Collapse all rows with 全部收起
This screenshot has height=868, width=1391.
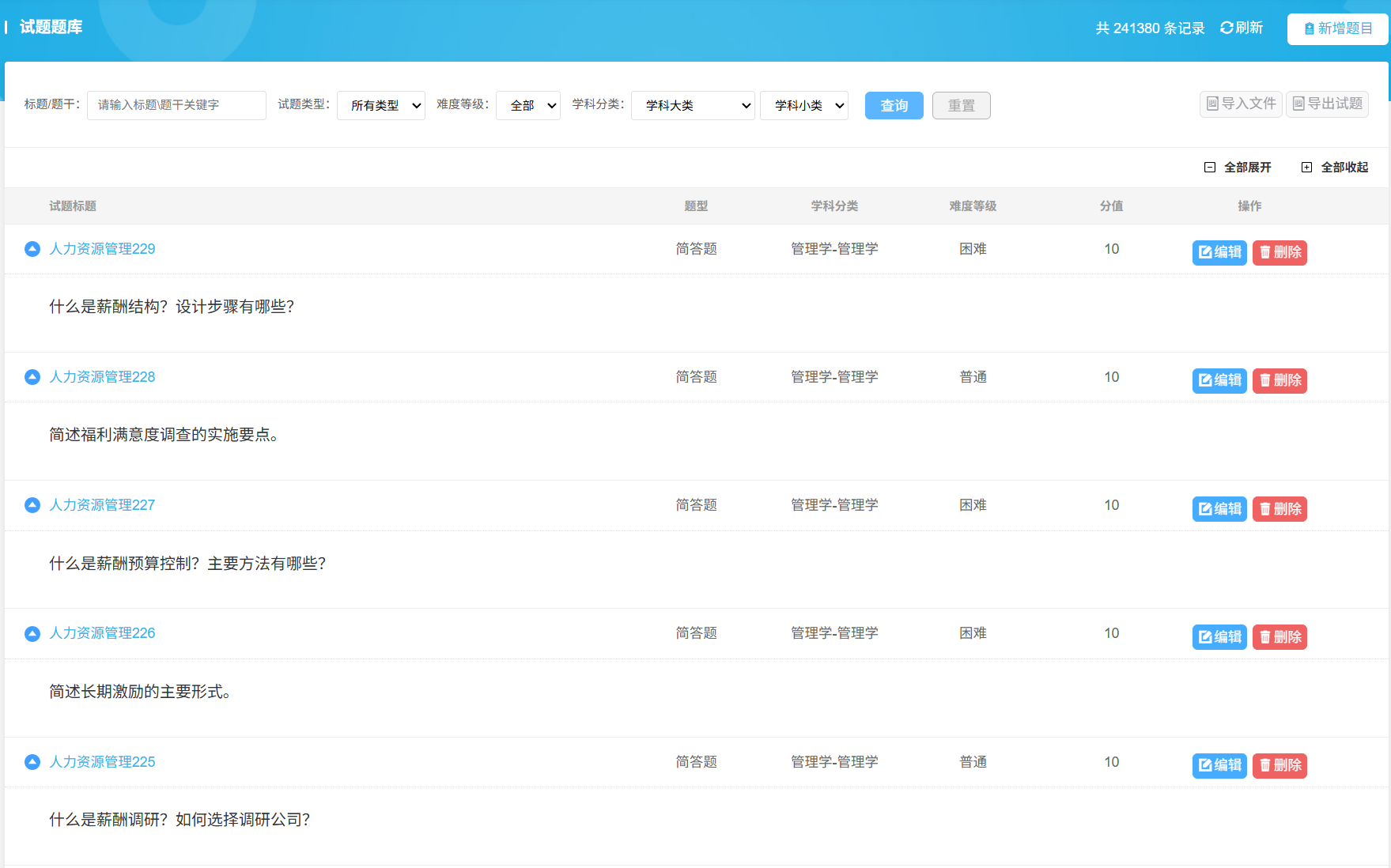(1335, 167)
